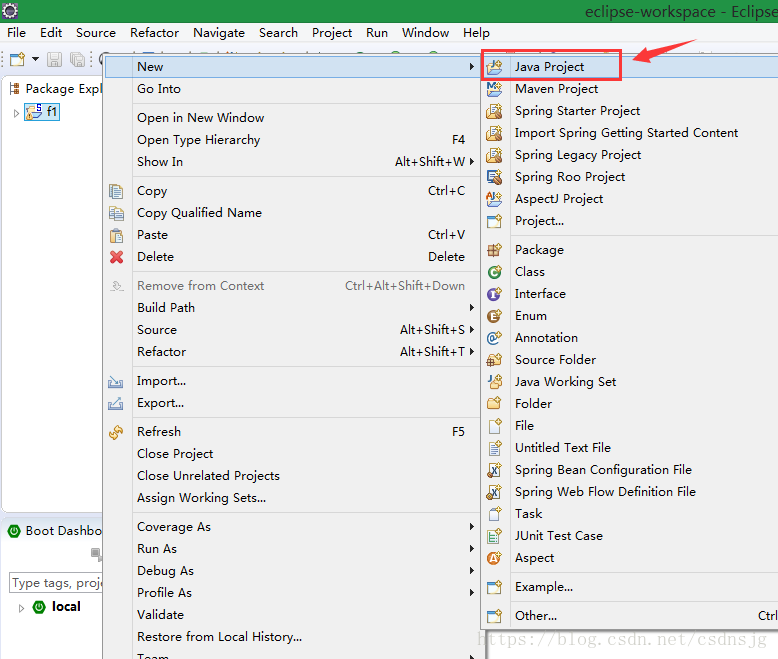Click the red Delete X icon

click(117, 257)
